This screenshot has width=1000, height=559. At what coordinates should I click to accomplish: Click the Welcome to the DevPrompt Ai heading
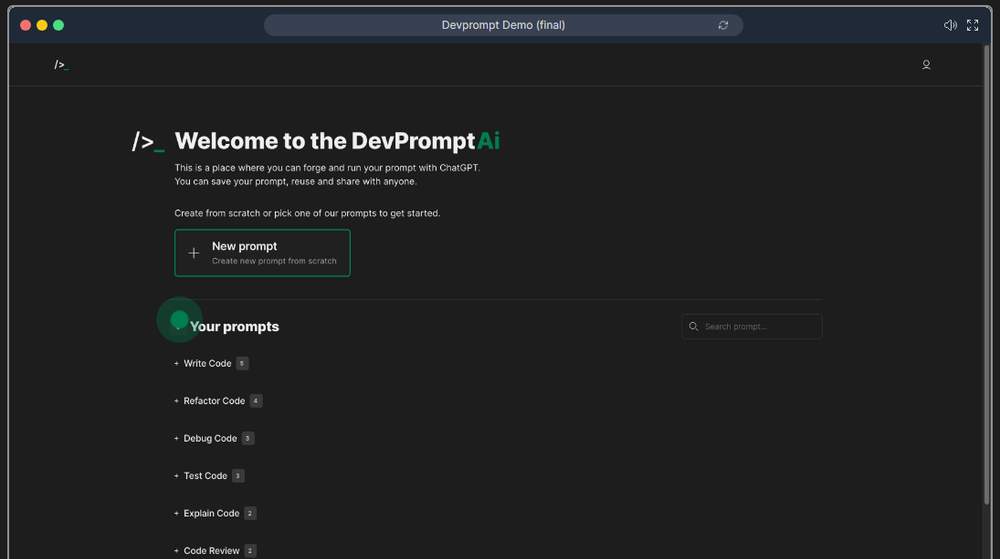point(337,141)
